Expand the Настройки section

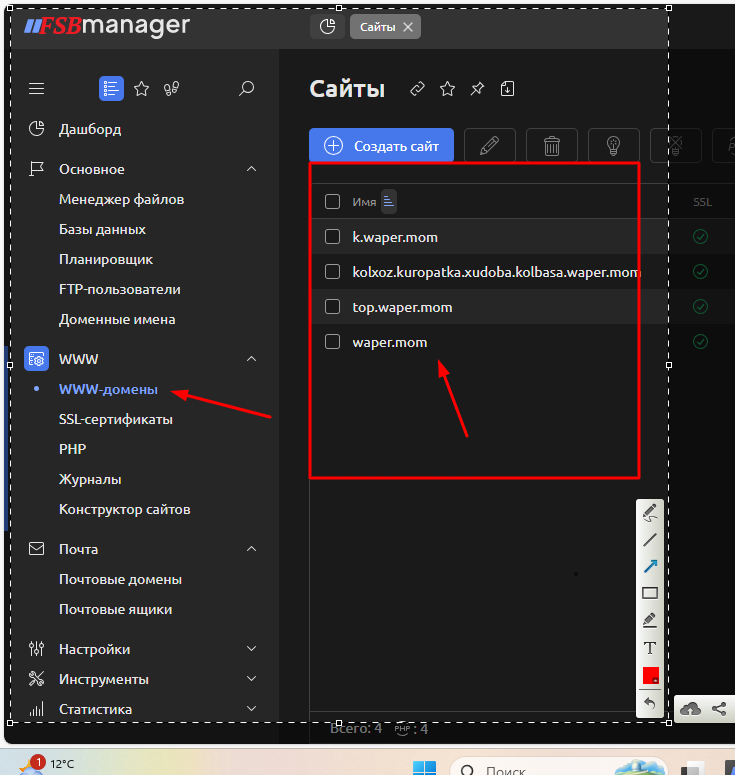point(251,649)
